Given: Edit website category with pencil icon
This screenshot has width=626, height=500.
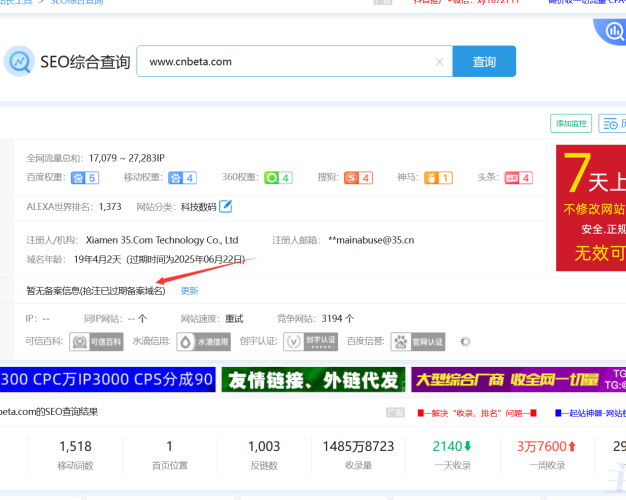Looking at the screenshot, I should [226, 206].
